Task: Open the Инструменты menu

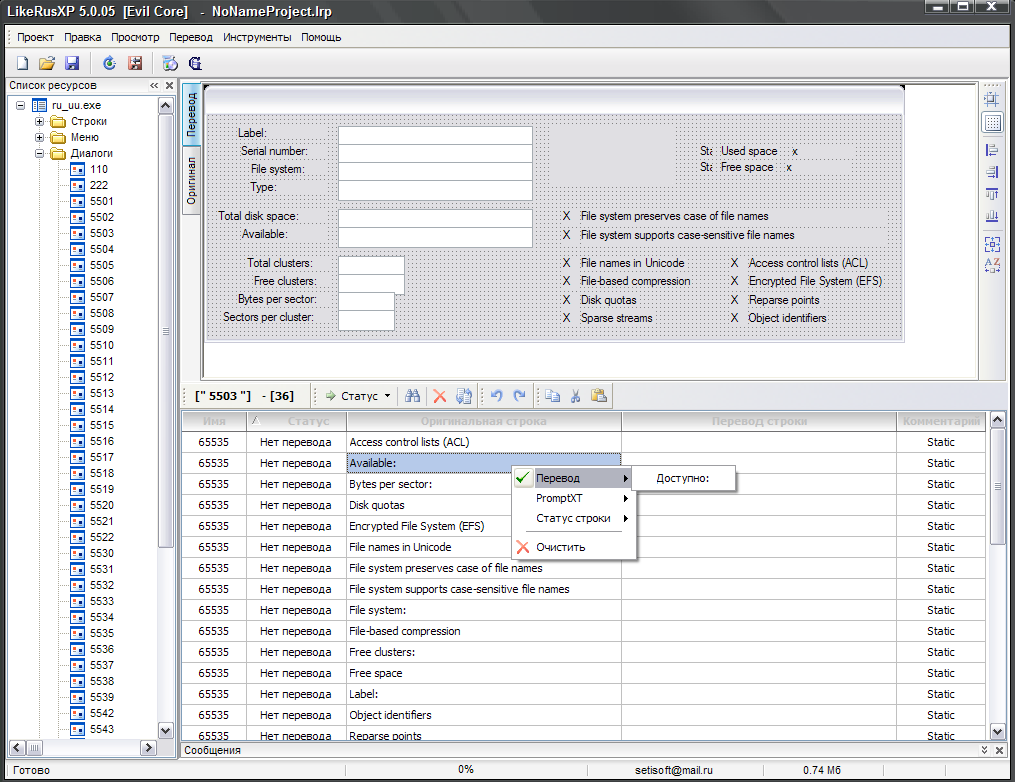Action: tap(257, 38)
